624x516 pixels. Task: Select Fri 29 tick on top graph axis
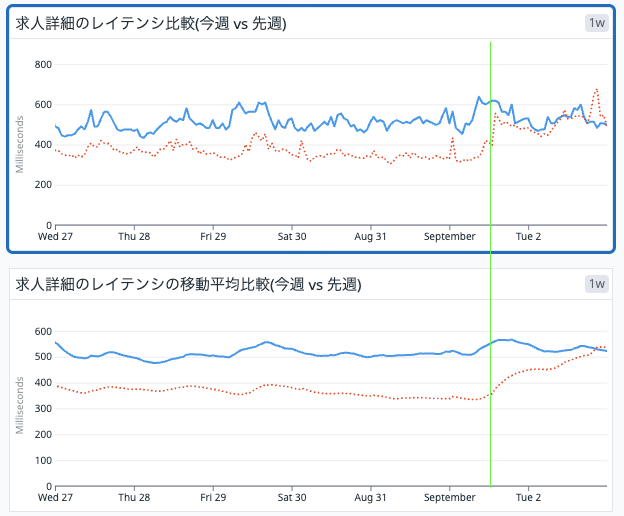(x=213, y=236)
